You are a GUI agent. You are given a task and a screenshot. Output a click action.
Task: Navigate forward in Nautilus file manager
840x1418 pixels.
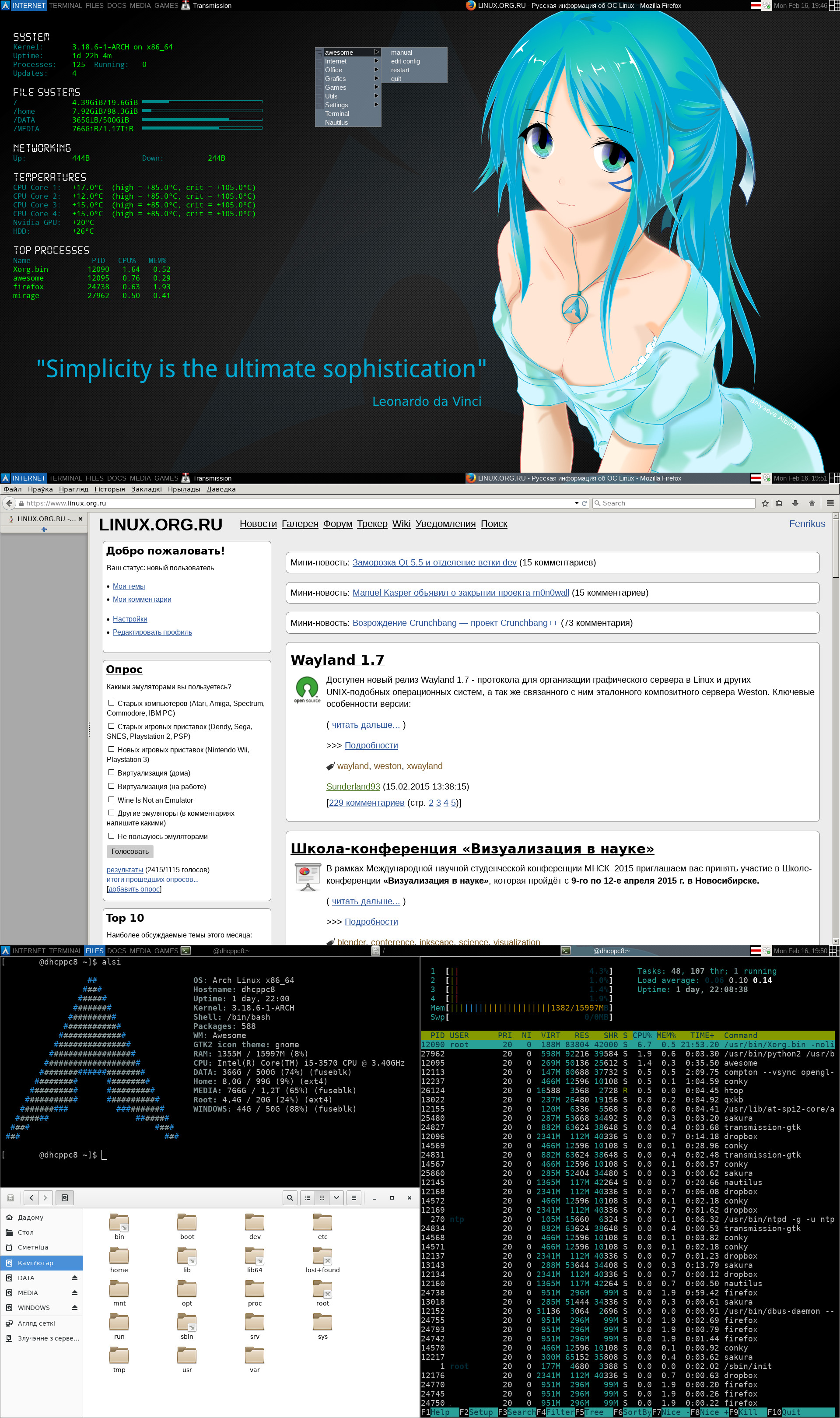point(45,1197)
